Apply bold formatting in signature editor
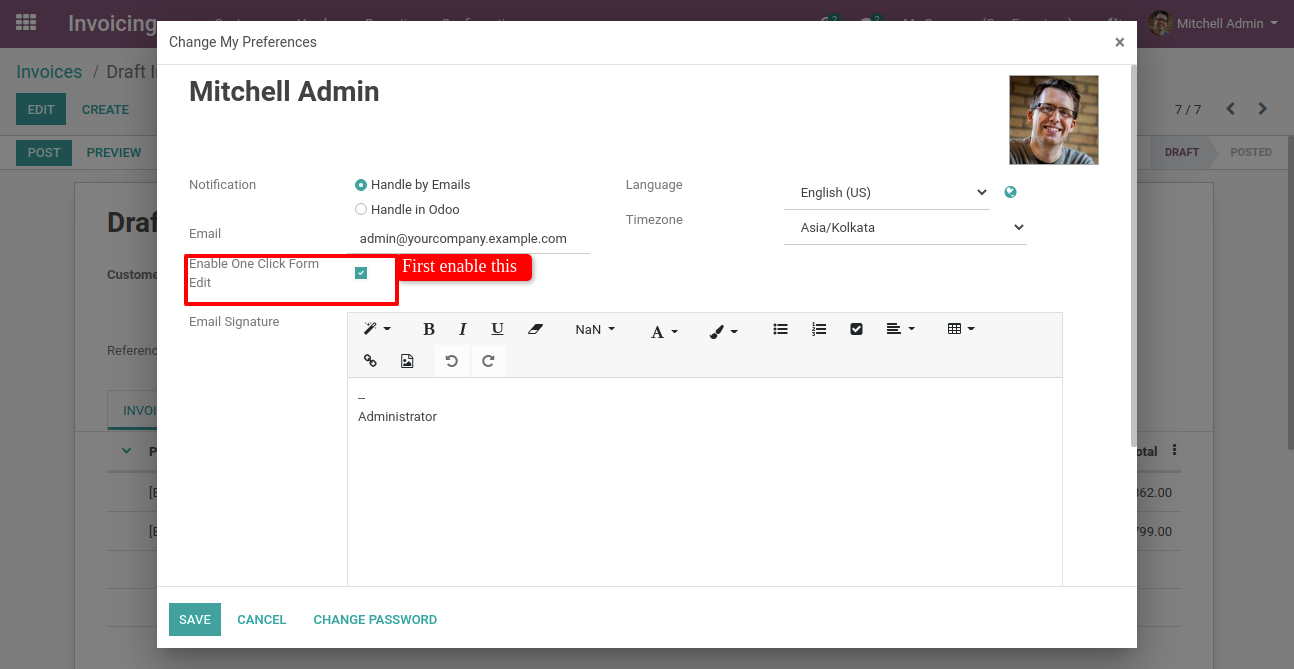This screenshot has width=1294, height=669. 429,329
